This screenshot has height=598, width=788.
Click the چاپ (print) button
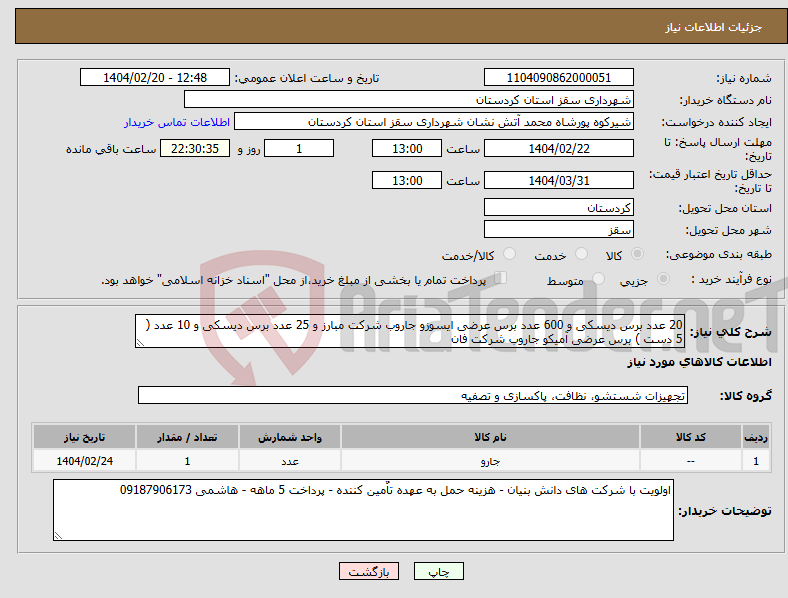[438, 571]
